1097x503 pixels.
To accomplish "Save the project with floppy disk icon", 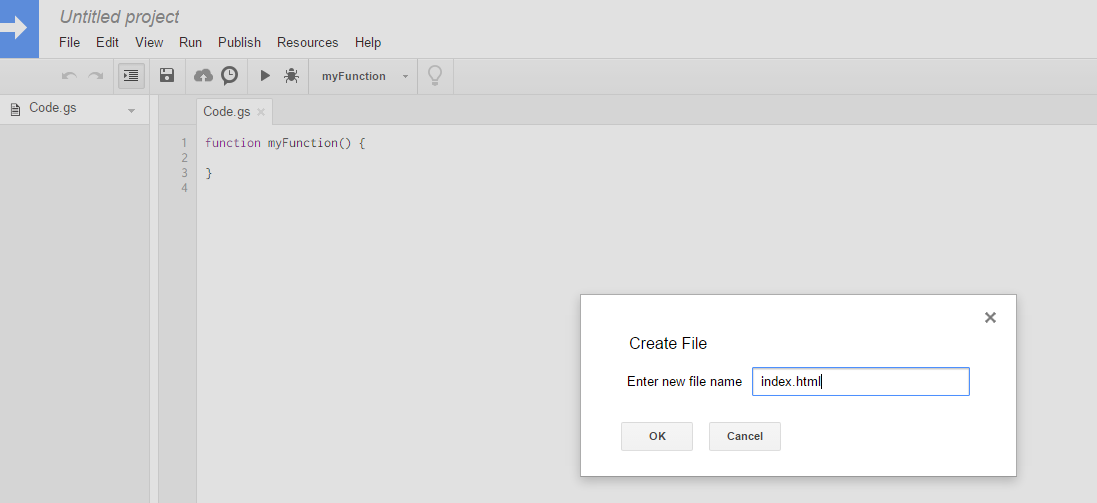I will 167,76.
